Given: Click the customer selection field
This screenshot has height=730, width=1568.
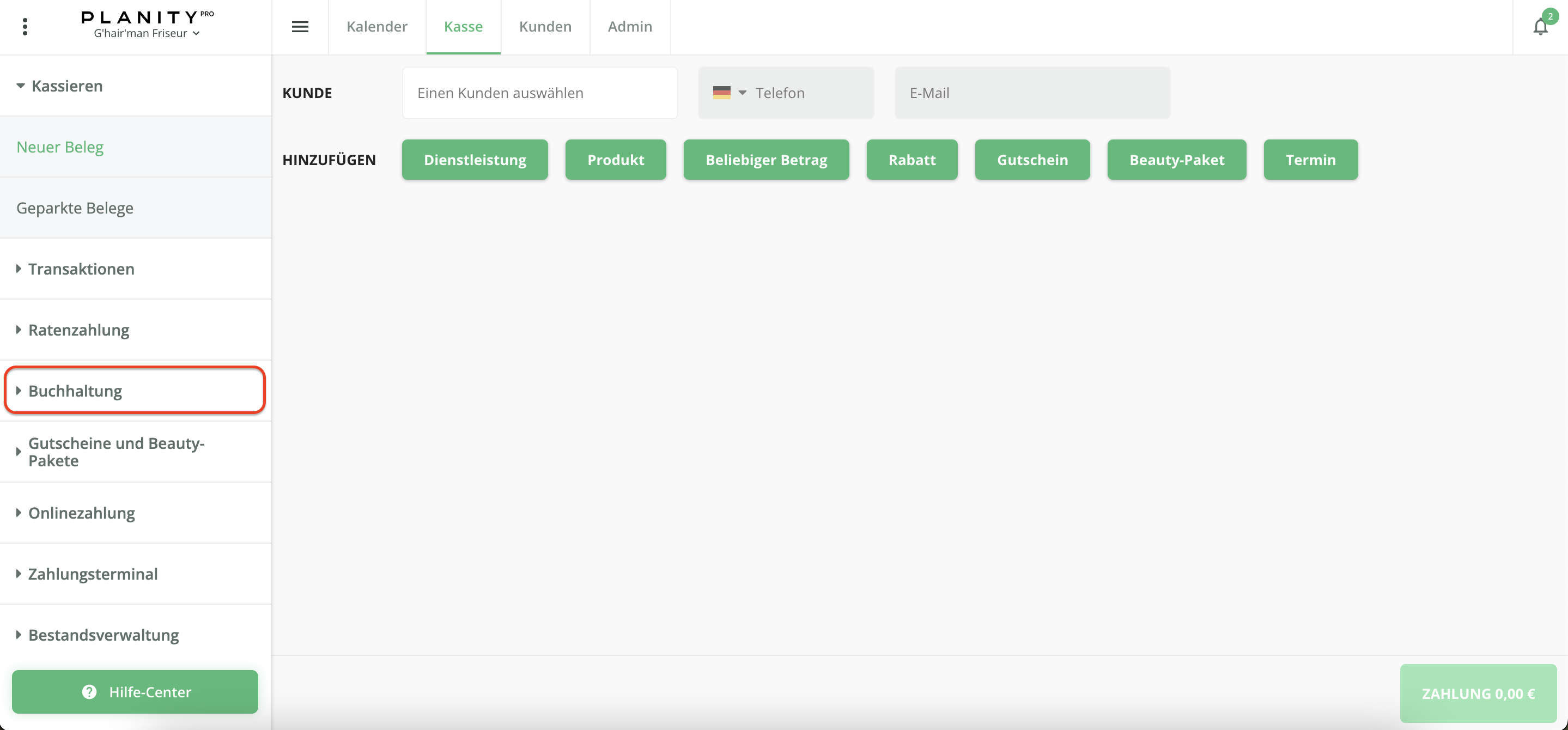Looking at the screenshot, I should pyautogui.click(x=539, y=93).
